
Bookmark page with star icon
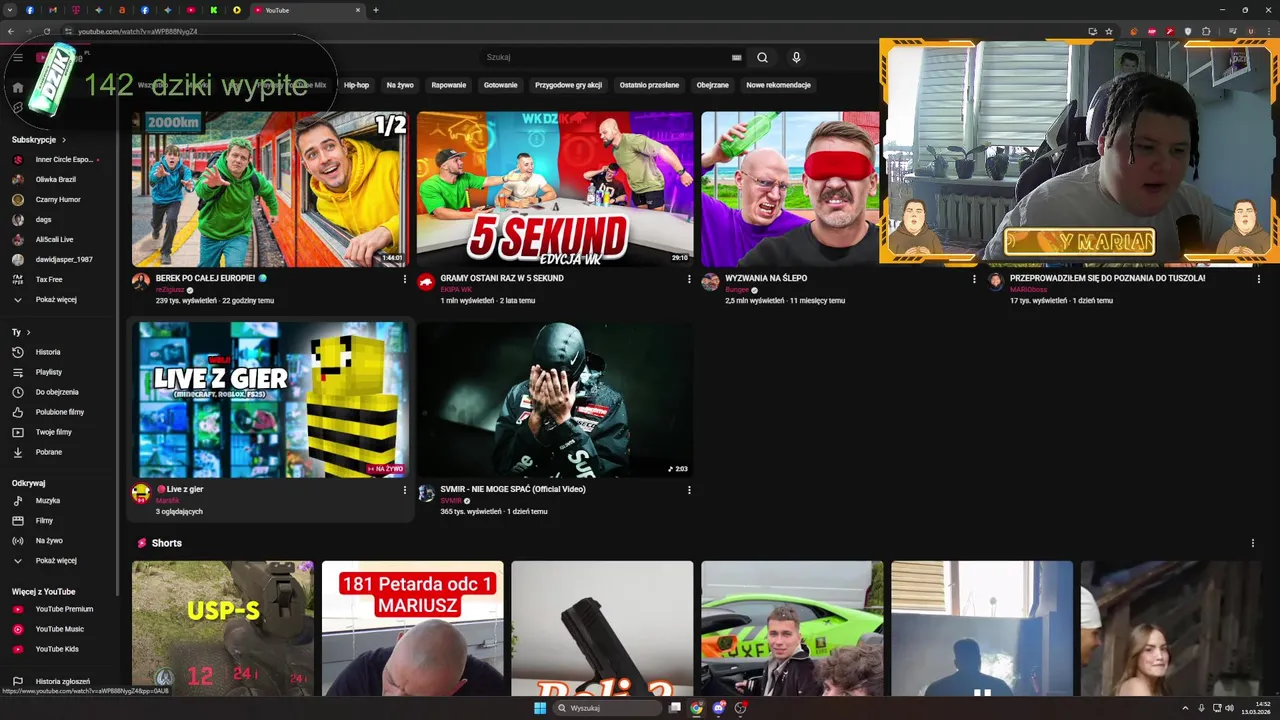[1109, 31]
